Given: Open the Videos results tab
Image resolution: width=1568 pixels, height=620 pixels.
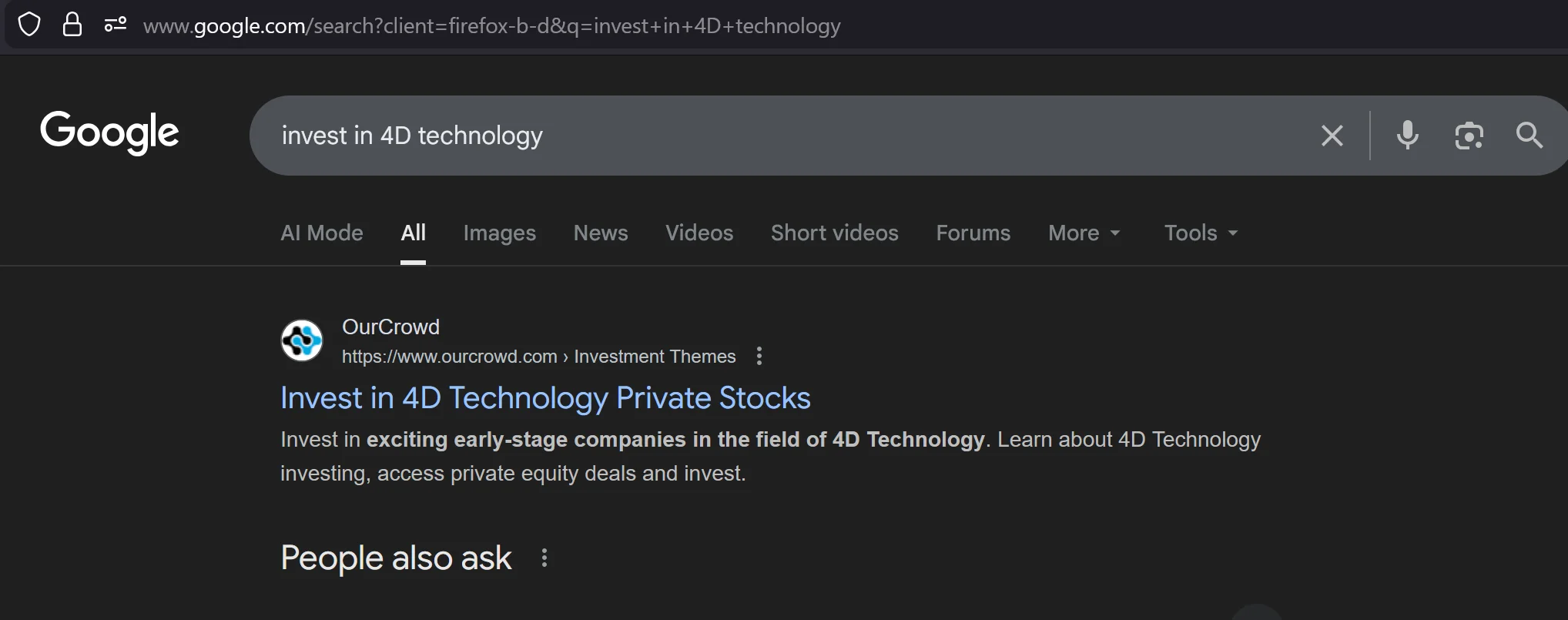Looking at the screenshot, I should click(x=699, y=233).
